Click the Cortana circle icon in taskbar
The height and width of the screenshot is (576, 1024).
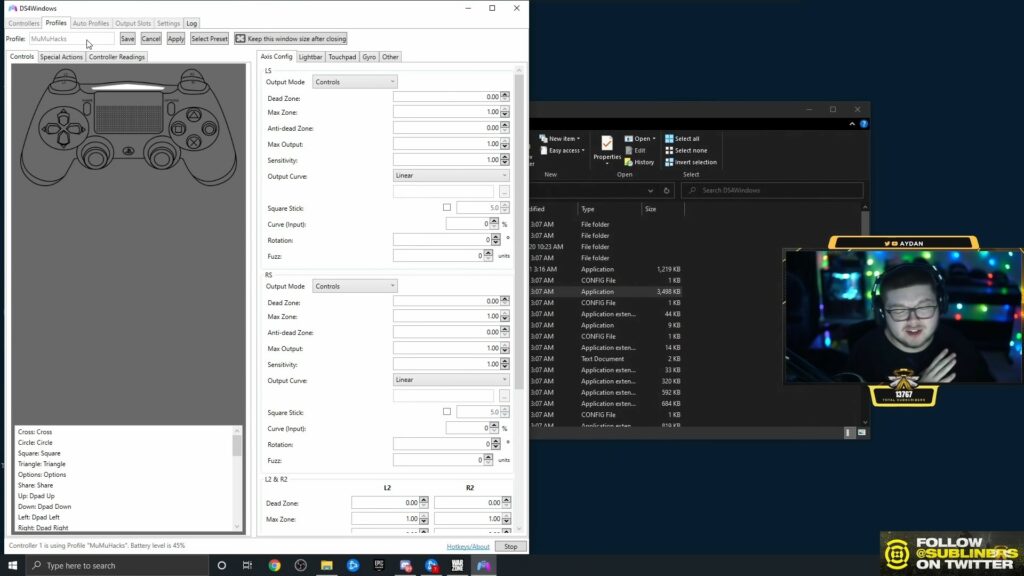tap(221, 566)
